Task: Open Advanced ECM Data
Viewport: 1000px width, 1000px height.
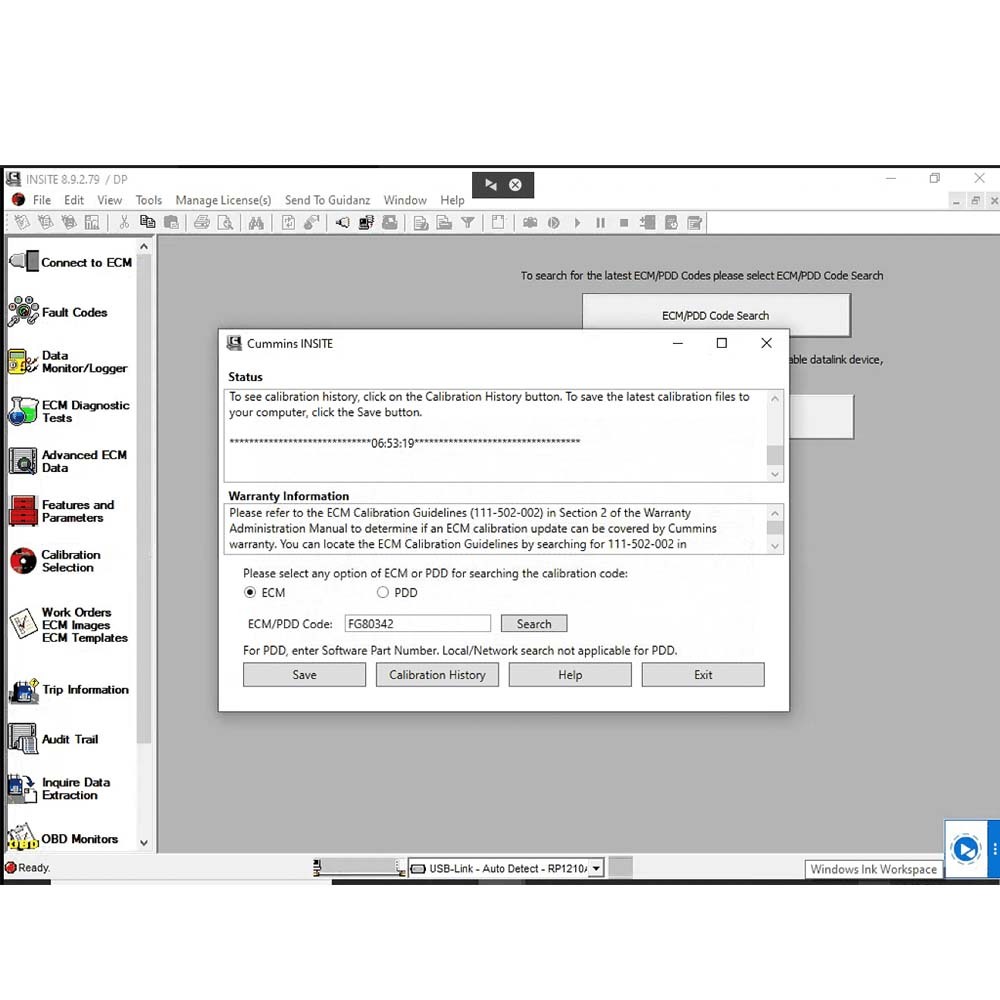Action: (x=68, y=461)
